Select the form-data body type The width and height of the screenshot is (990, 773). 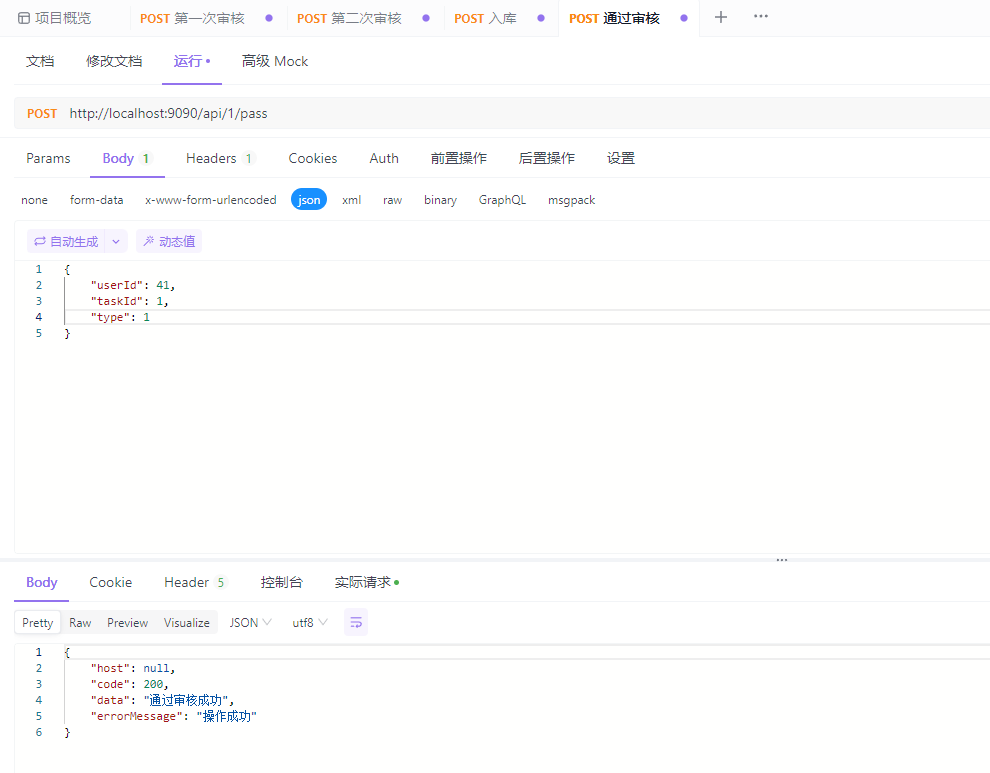pos(96,199)
